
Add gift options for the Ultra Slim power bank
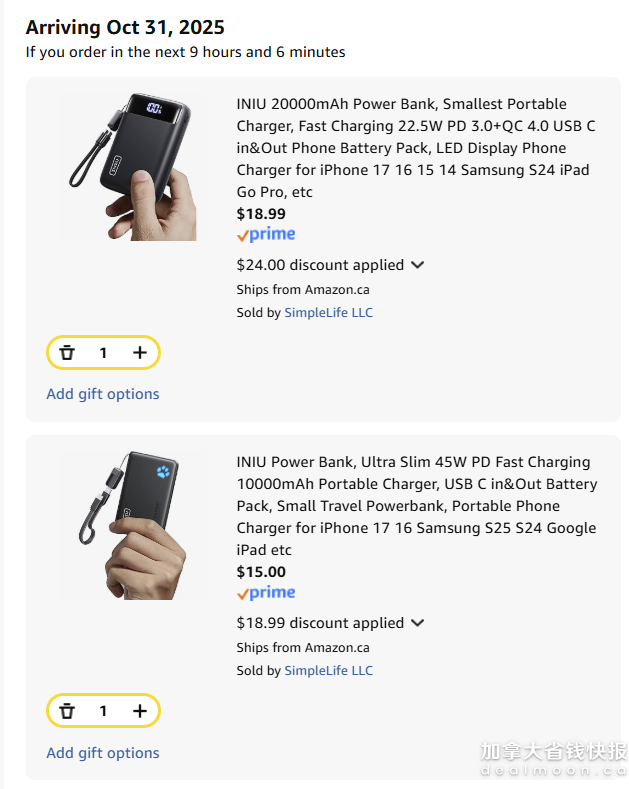(103, 753)
